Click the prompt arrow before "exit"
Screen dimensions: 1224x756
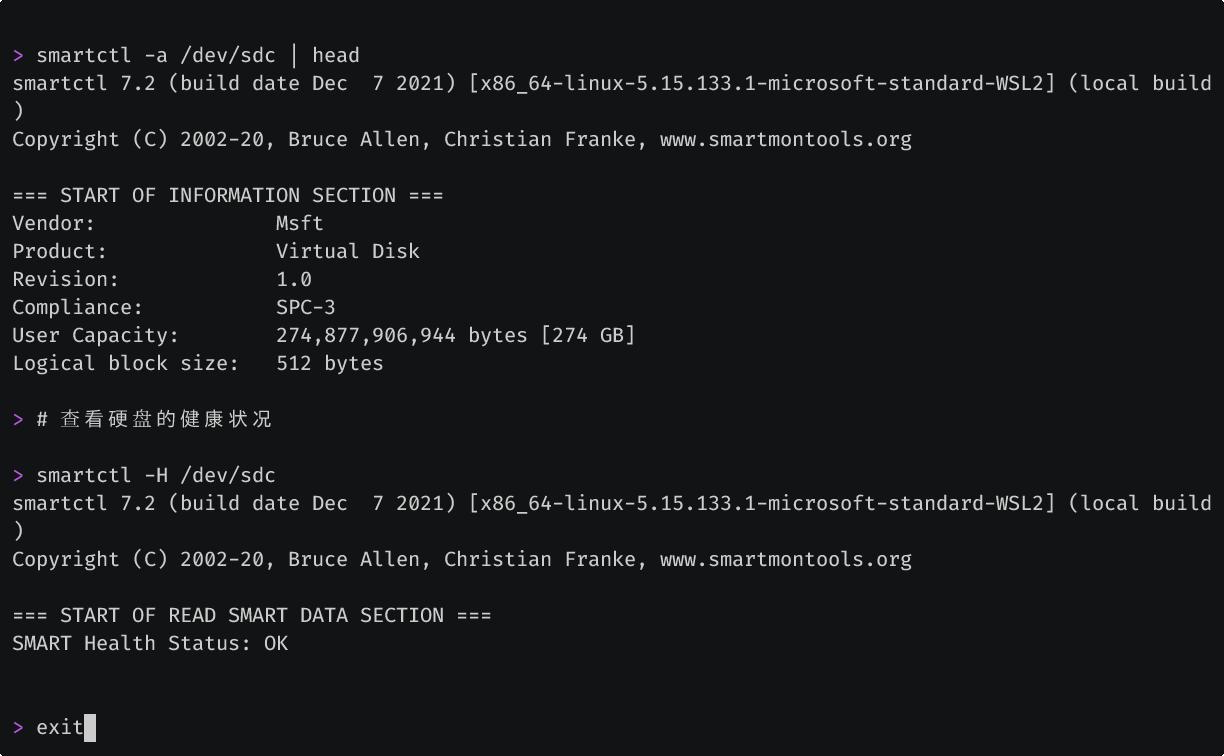coord(18,728)
